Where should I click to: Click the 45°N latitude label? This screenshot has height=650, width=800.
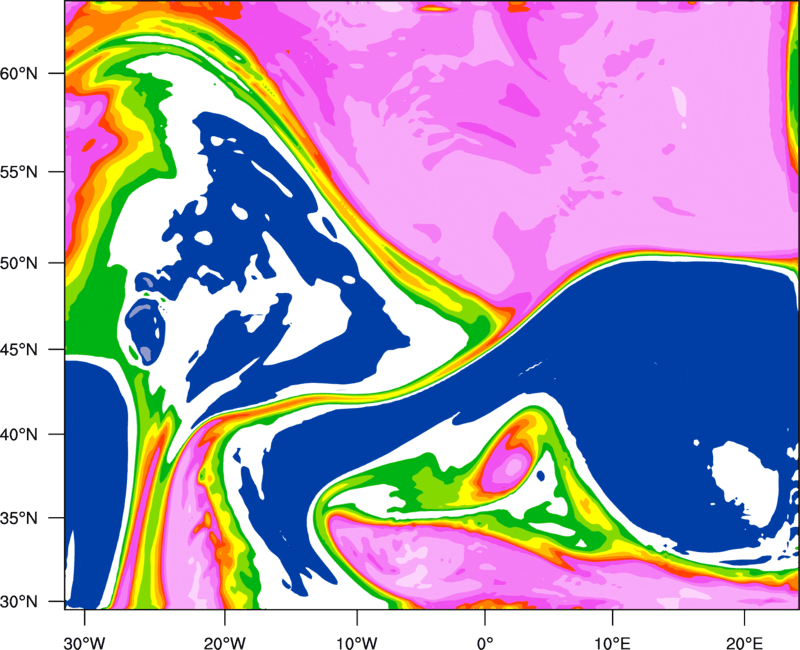(x=19, y=350)
